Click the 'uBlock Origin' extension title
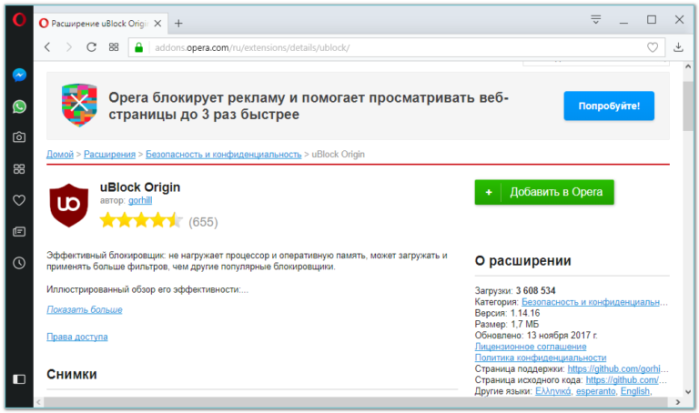 (x=140, y=187)
